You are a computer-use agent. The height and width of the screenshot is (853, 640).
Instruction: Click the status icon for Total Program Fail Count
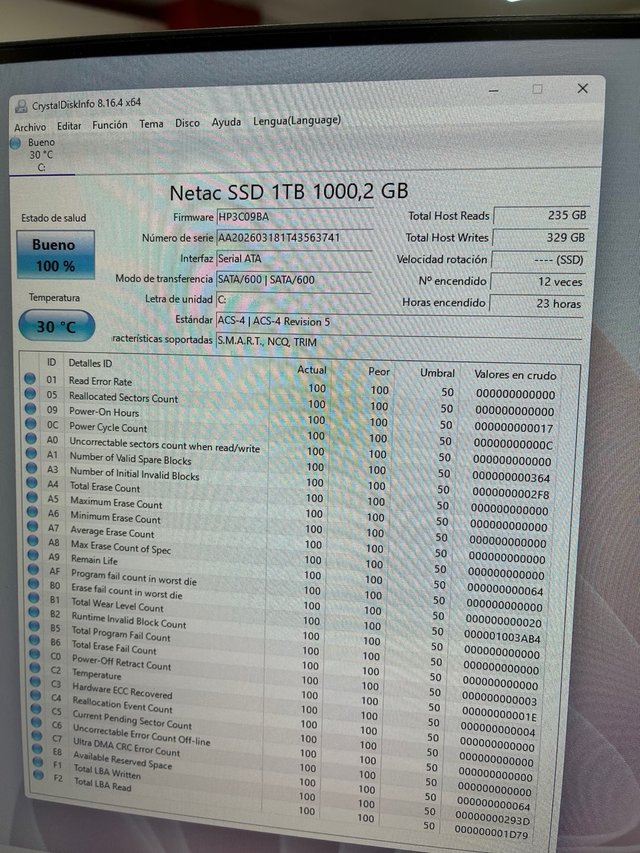34,626
